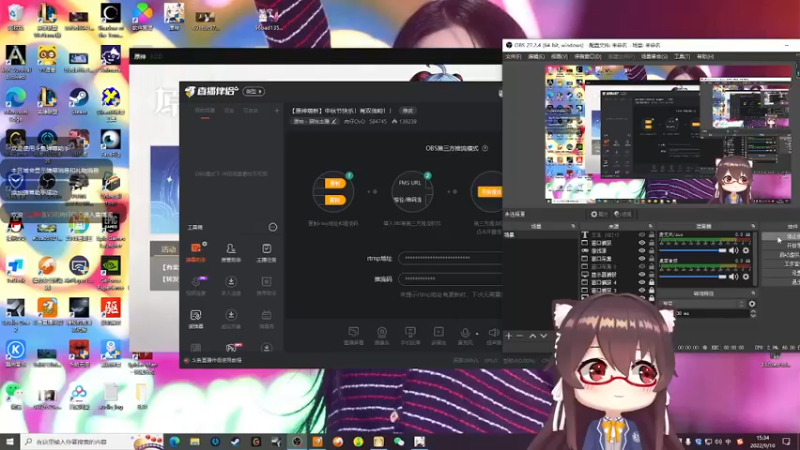The image size is (800, 450).
Task: Adjust the Desktop Audio volume slider
Action: pos(693,277)
